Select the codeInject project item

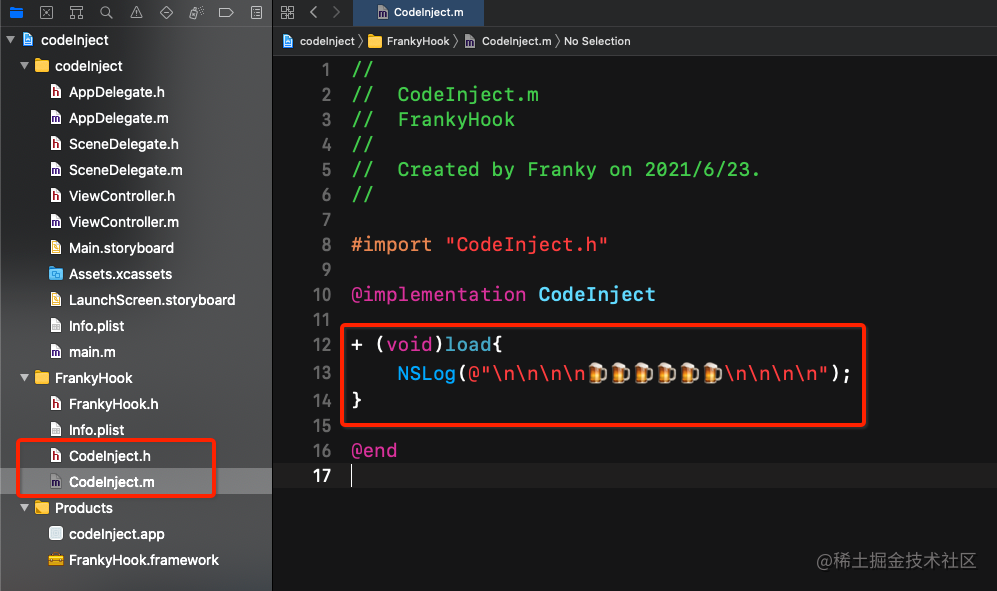point(74,40)
